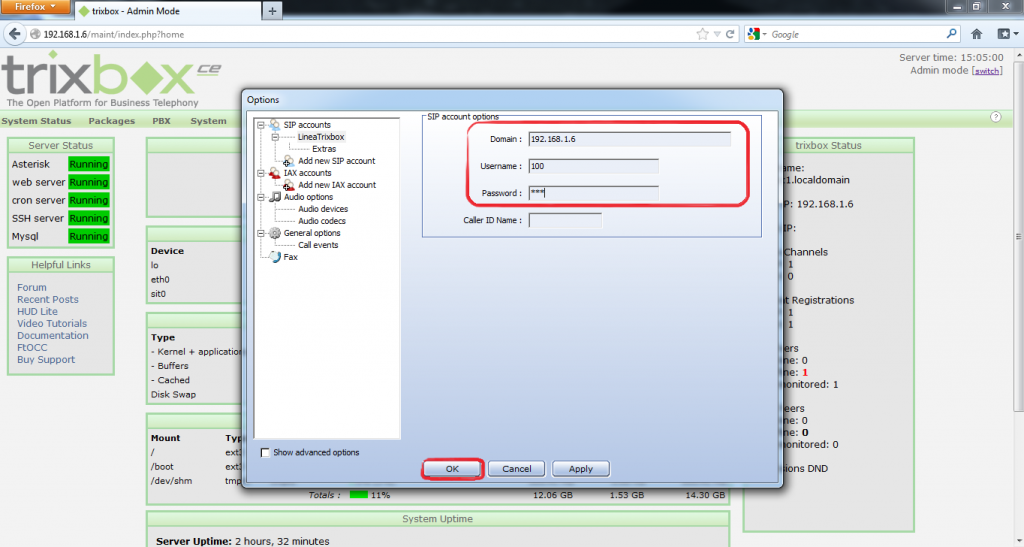The image size is (1024, 547).
Task: Reload the page with the refresh icon
Action: pos(730,34)
